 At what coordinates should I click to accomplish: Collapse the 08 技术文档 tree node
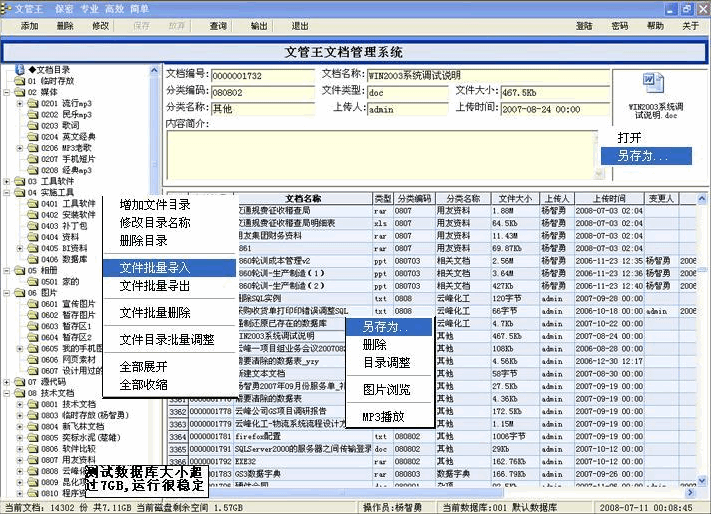[x=8, y=392]
